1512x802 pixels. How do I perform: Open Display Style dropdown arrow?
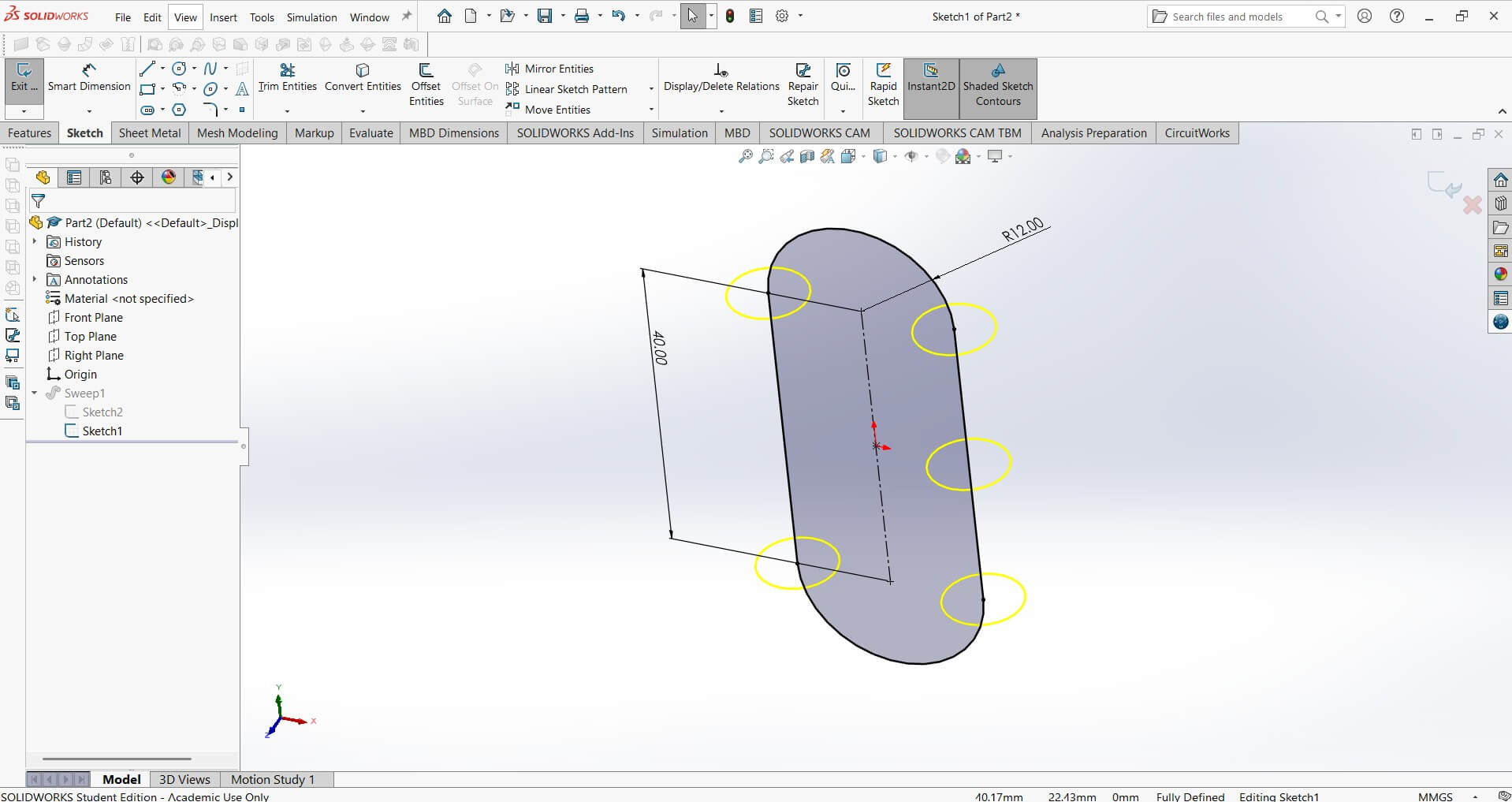point(896,156)
